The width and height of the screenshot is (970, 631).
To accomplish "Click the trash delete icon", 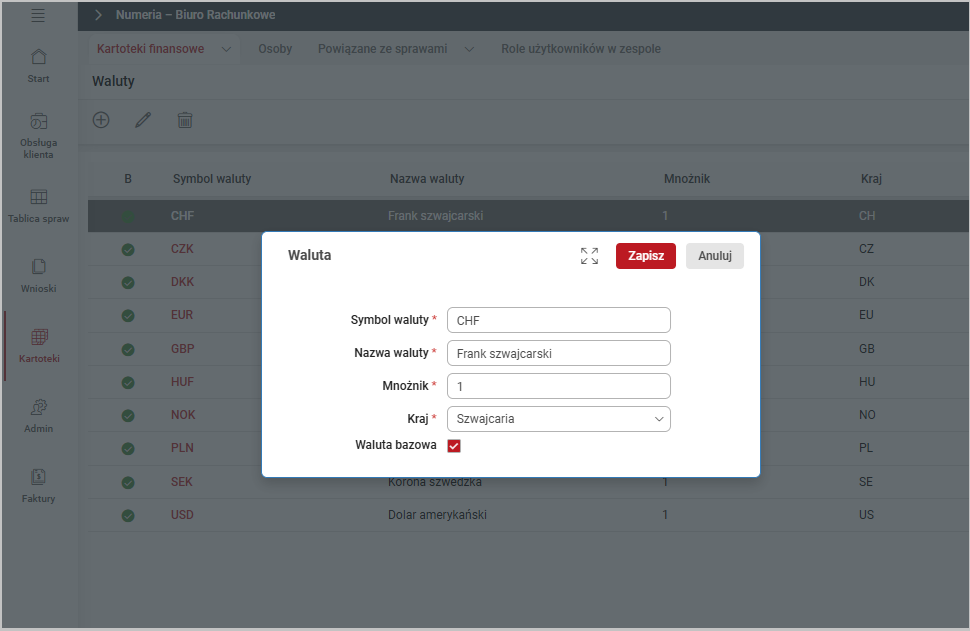I will click(185, 120).
